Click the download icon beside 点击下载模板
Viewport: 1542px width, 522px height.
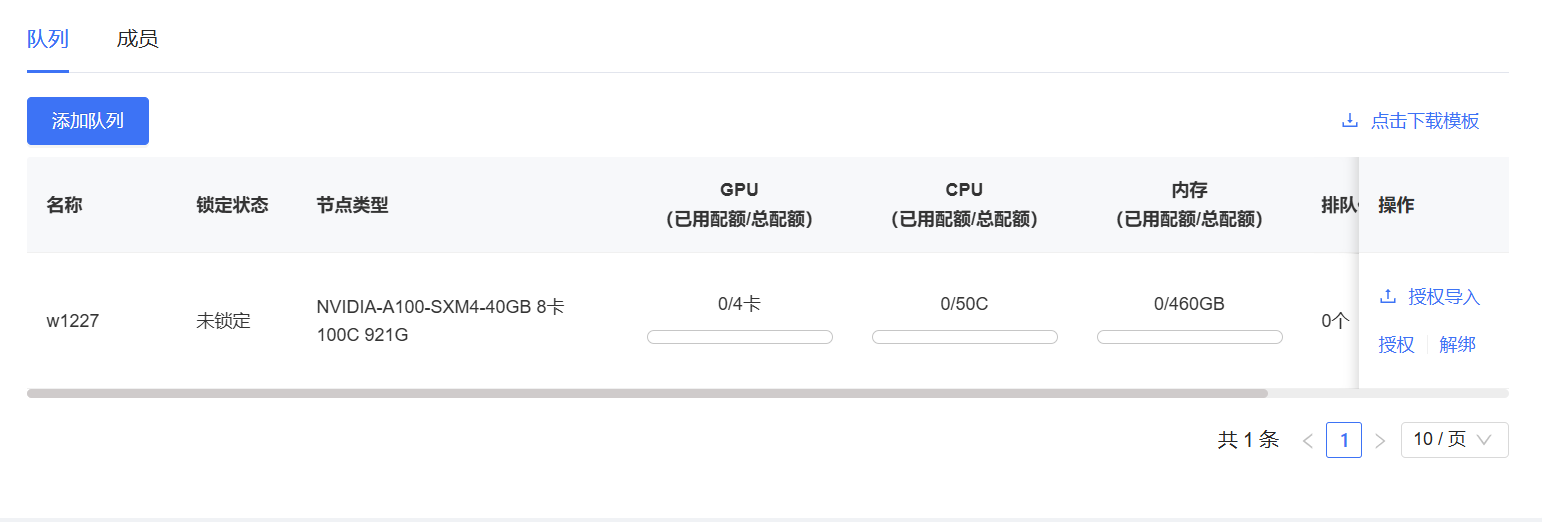[1350, 121]
